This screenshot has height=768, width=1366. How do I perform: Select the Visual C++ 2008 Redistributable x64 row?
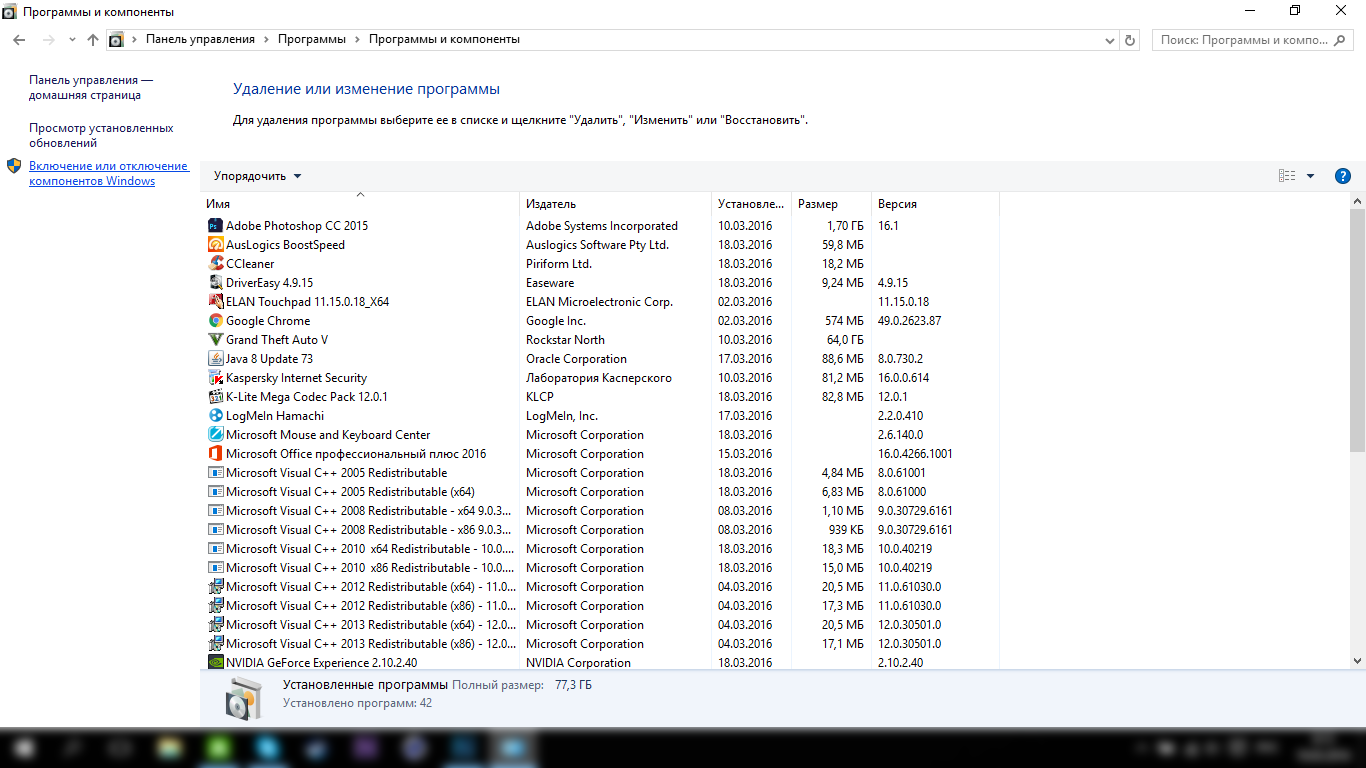(599, 511)
